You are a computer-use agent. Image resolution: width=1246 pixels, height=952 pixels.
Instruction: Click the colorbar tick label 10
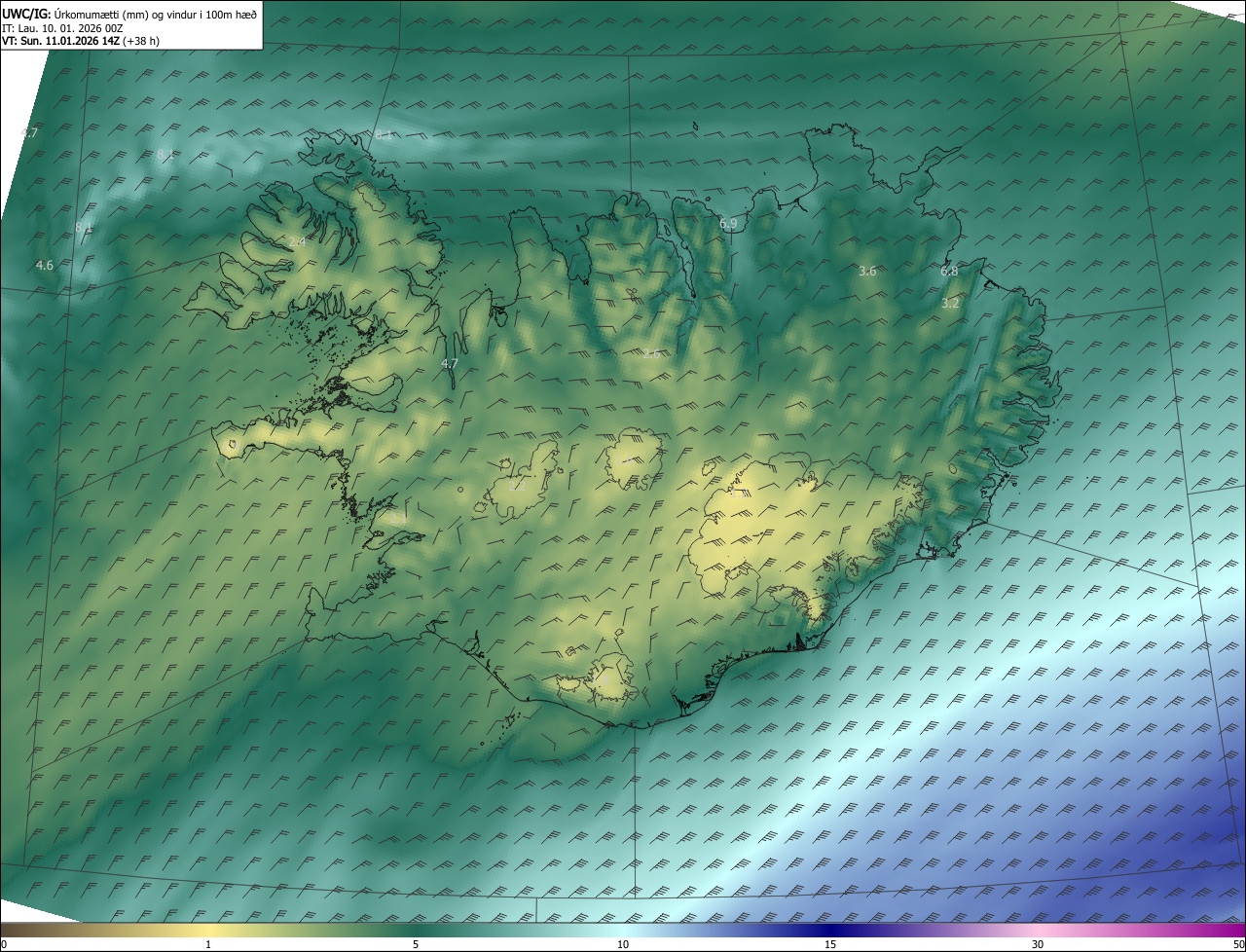pos(623,945)
